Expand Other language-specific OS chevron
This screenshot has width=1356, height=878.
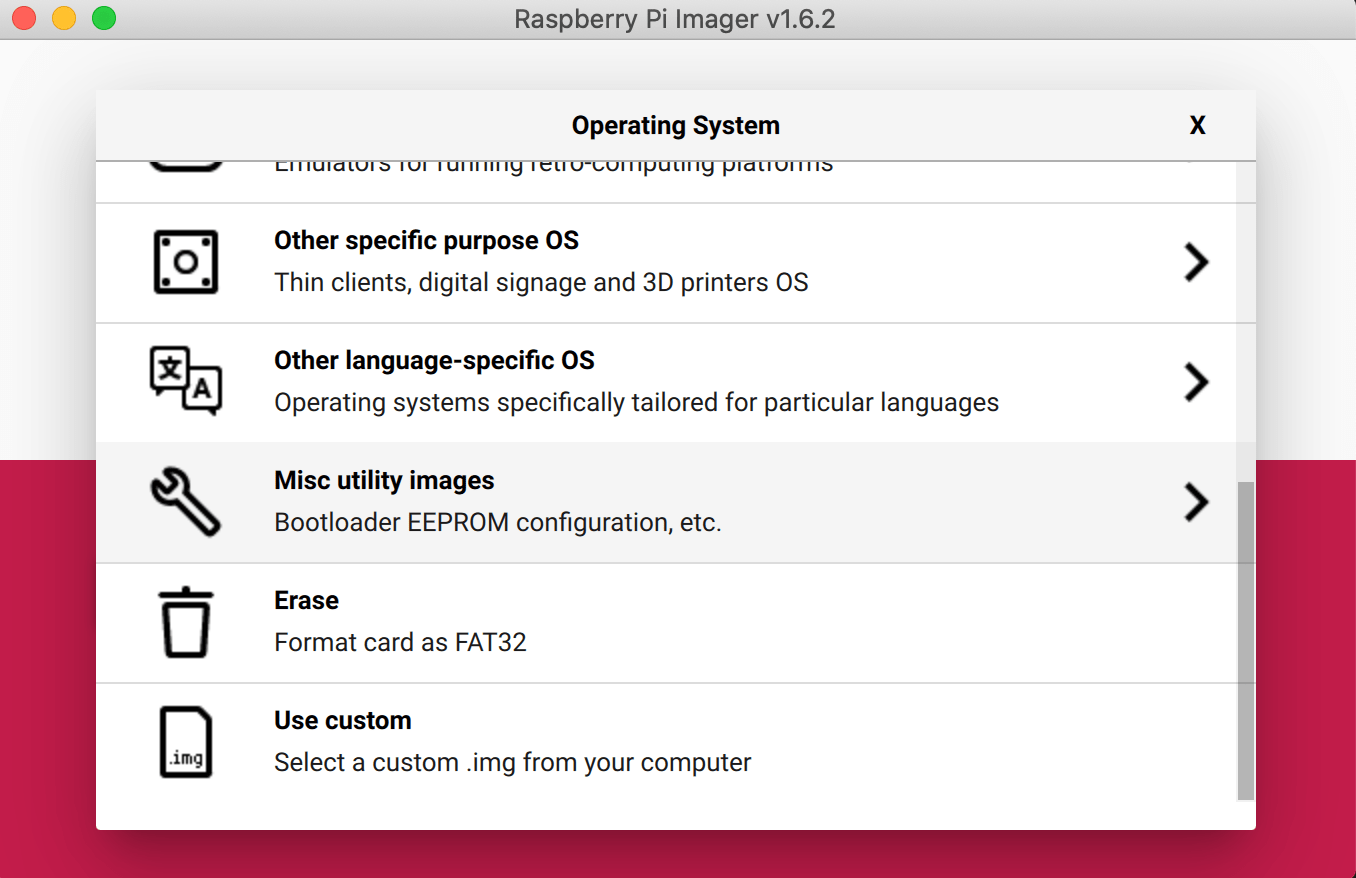point(1196,382)
